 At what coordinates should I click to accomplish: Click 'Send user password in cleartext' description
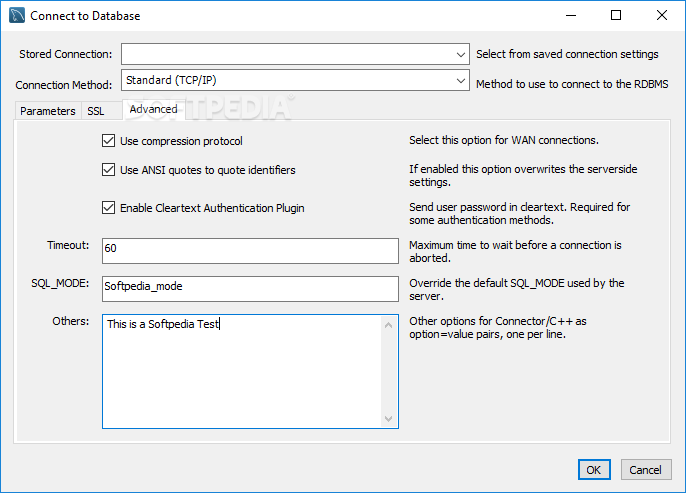[520, 213]
